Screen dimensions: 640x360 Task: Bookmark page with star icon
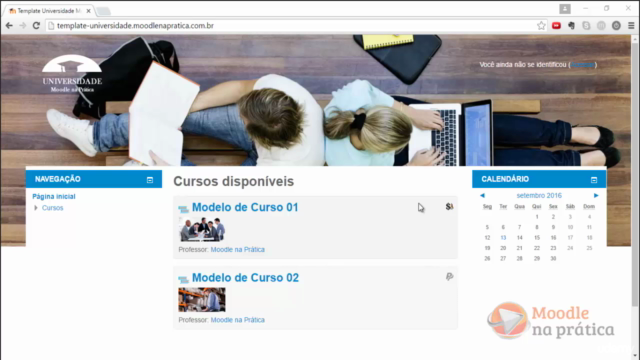[x=541, y=26]
